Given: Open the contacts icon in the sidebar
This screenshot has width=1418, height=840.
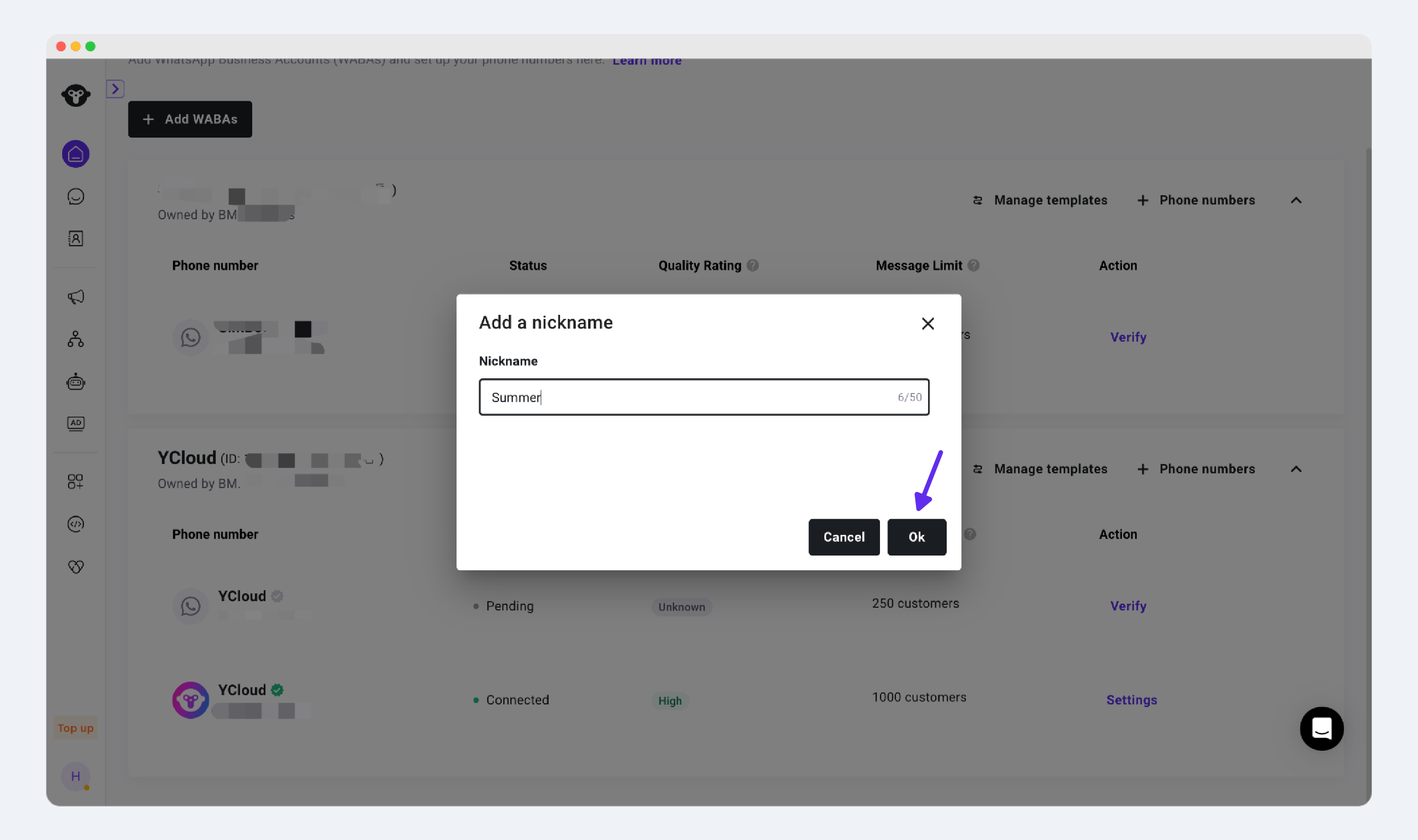Looking at the screenshot, I should [x=75, y=238].
